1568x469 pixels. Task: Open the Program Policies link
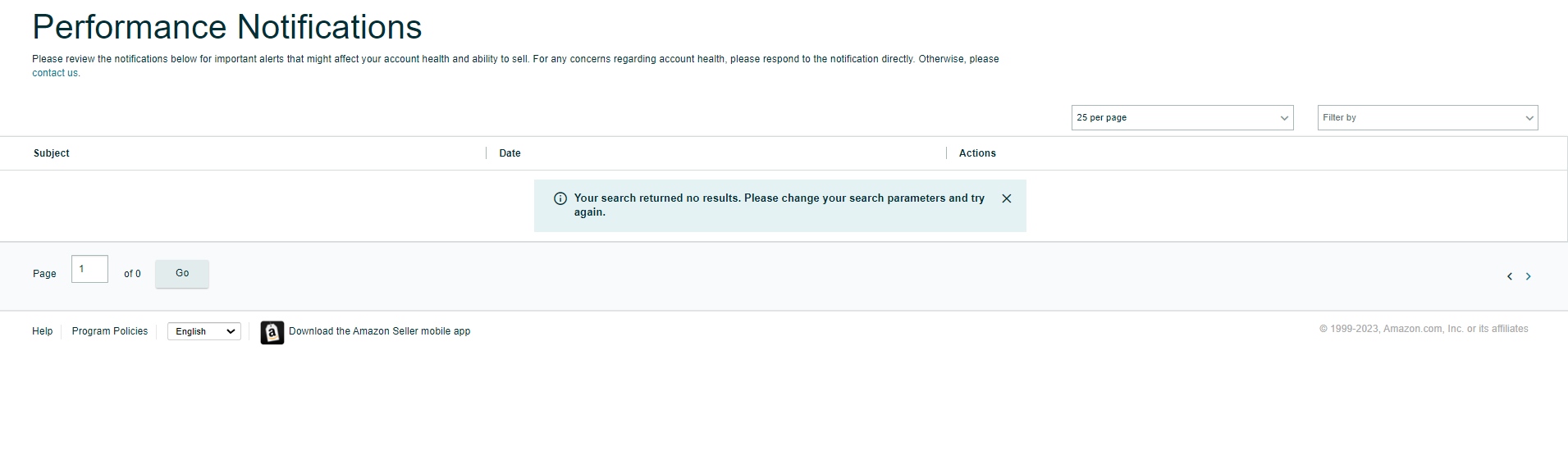point(110,331)
